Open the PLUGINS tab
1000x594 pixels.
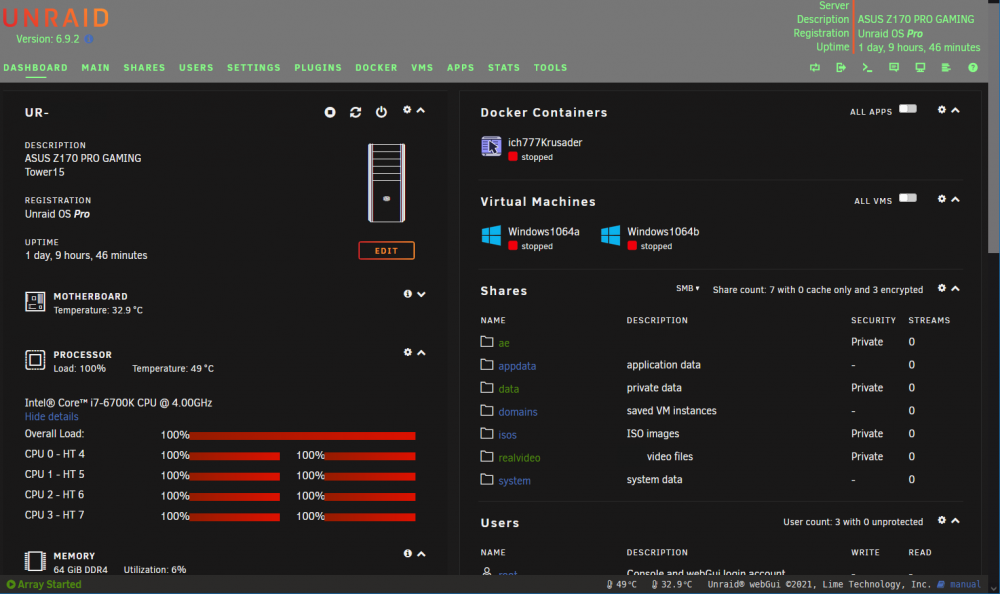click(318, 68)
